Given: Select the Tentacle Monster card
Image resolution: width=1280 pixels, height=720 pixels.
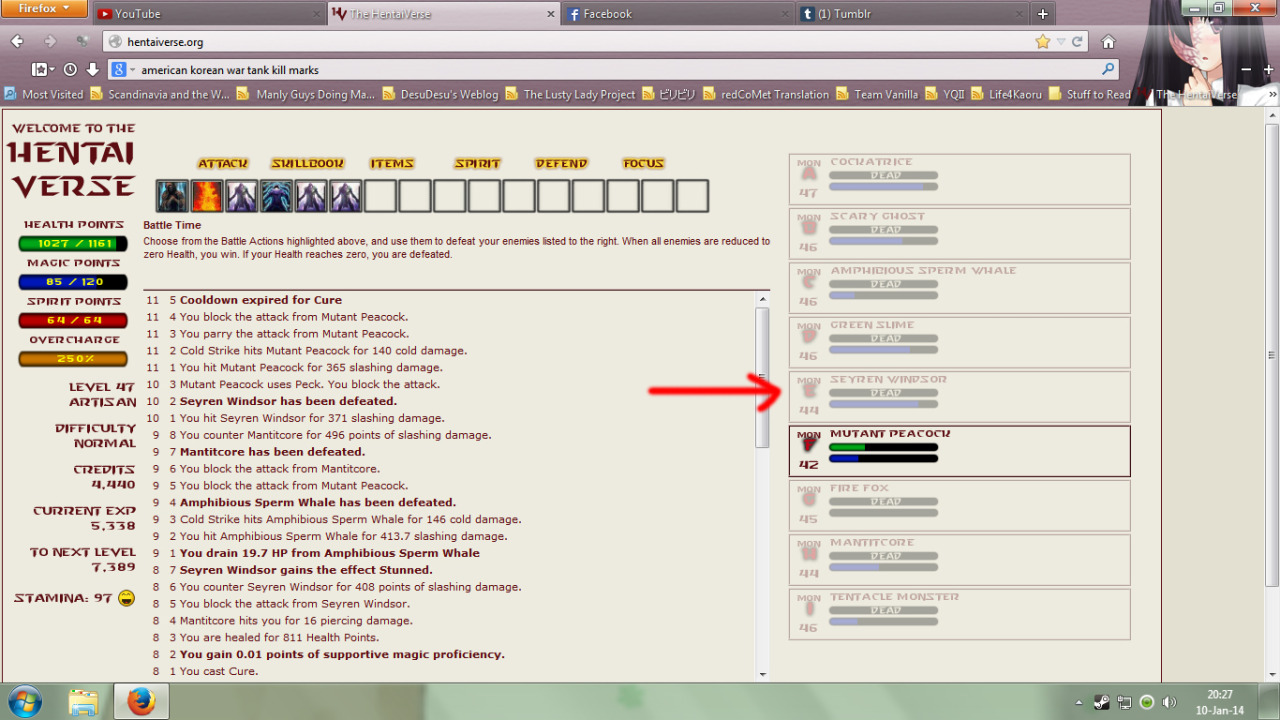Looking at the screenshot, I should [x=960, y=614].
